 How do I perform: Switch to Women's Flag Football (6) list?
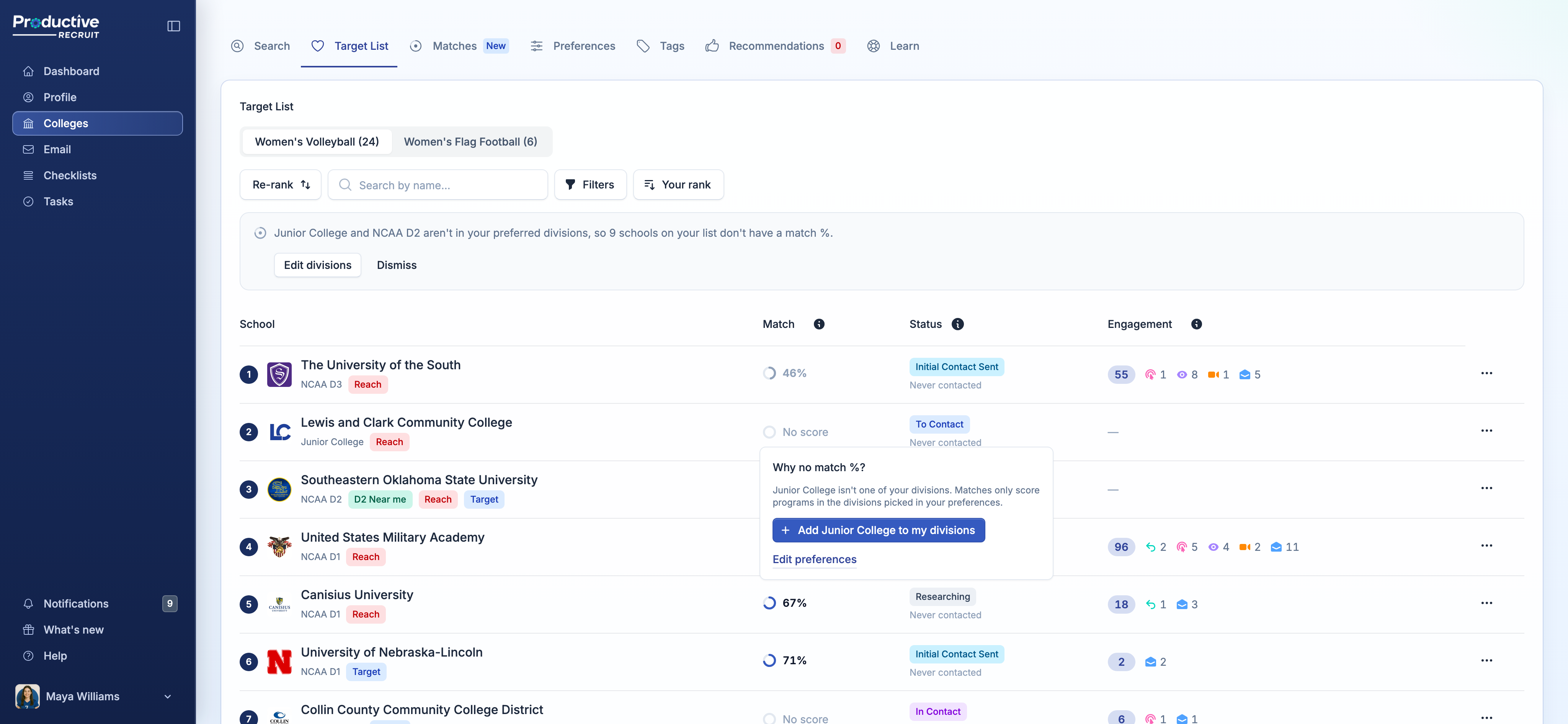tap(470, 142)
